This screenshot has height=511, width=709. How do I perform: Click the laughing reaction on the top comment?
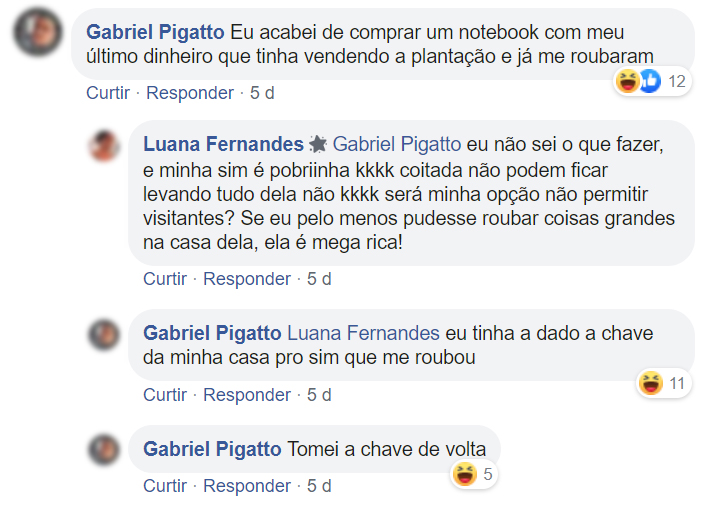[x=628, y=82]
